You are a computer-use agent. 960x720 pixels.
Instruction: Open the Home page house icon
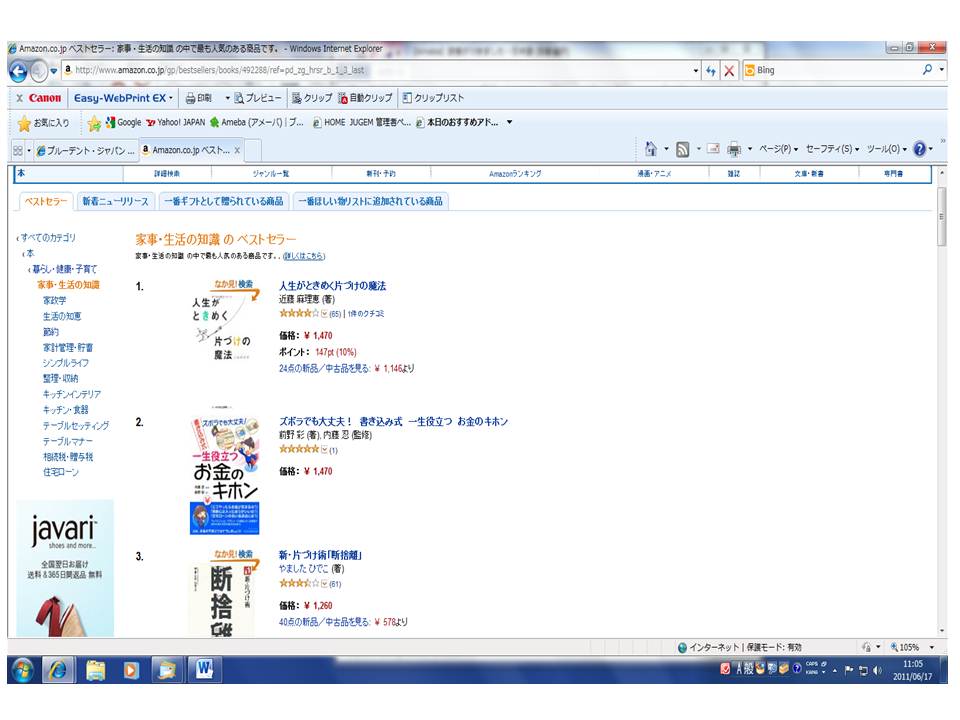tap(651, 149)
